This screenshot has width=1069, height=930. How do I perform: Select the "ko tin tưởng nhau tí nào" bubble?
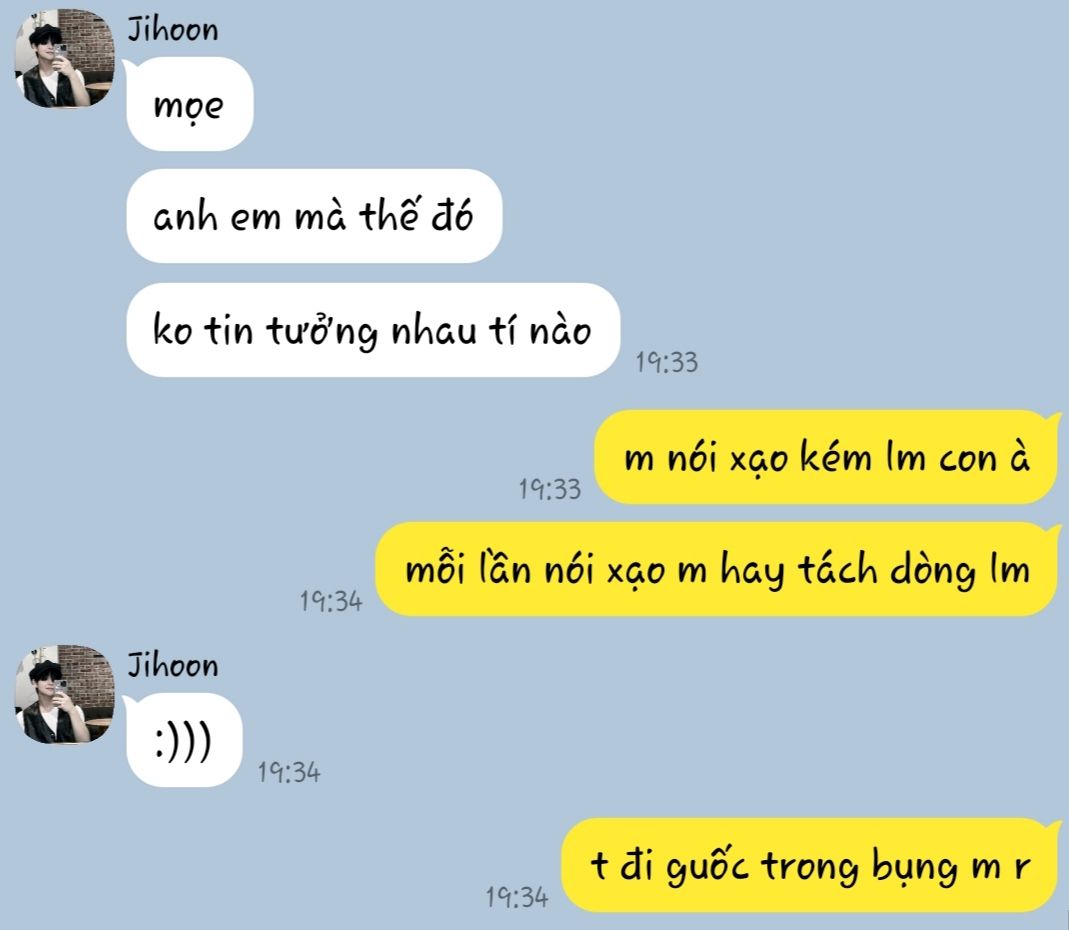click(373, 330)
